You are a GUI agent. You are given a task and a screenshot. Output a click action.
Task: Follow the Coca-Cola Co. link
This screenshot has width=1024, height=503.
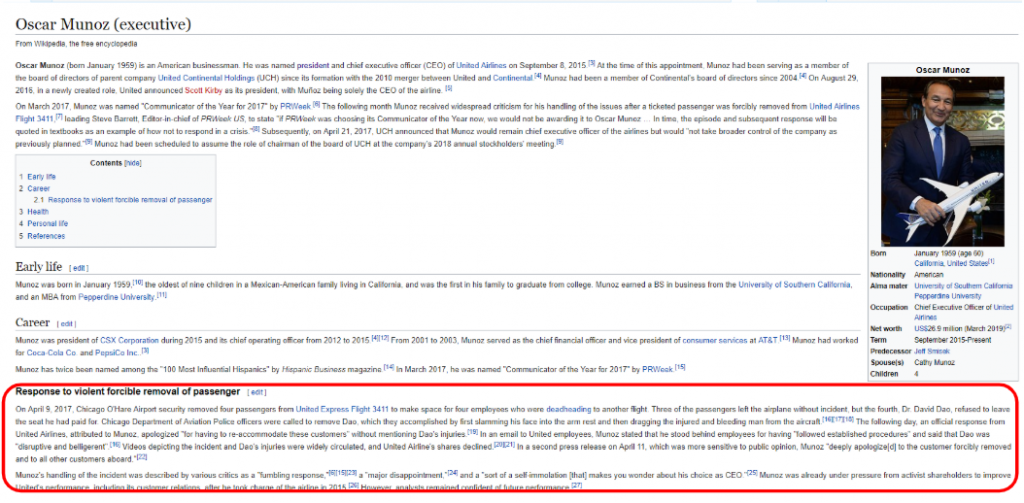(x=52, y=353)
